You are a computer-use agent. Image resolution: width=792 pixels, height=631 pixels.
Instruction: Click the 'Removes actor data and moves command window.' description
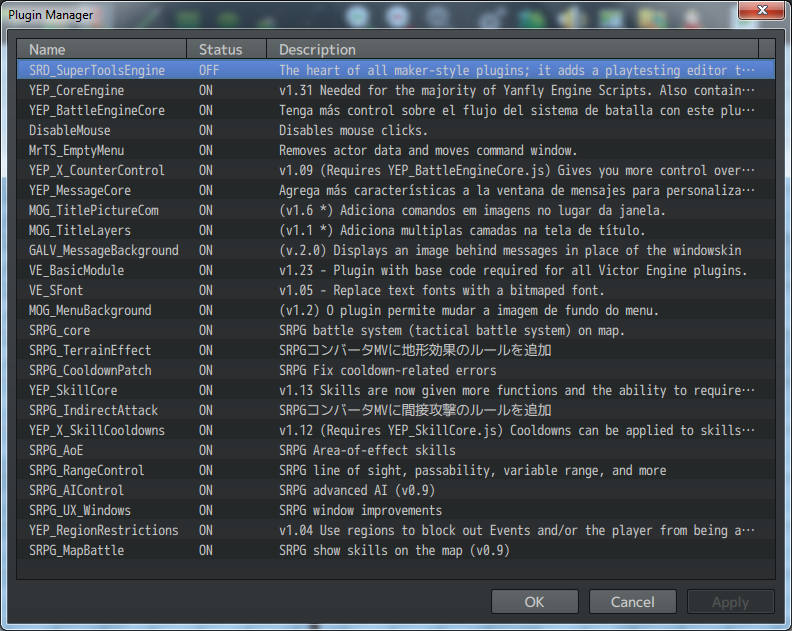pos(428,151)
